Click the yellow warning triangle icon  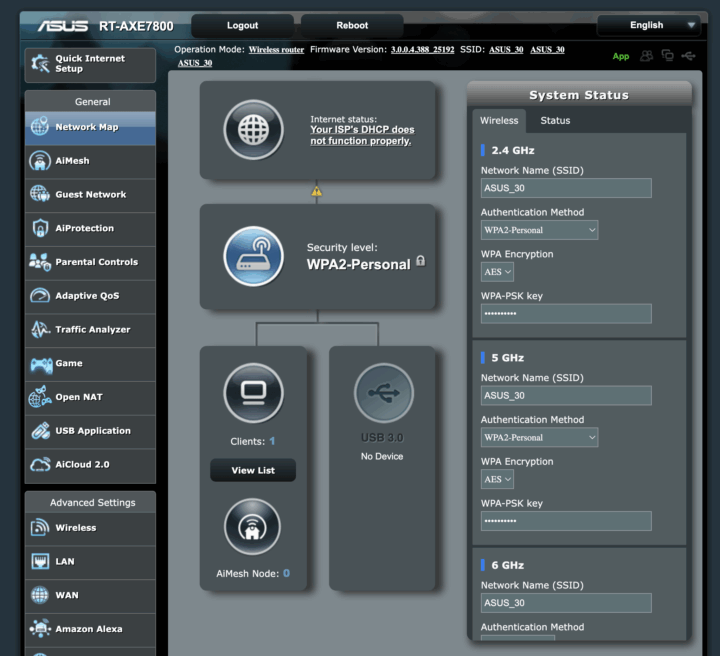pyautogui.click(x=316, y=191)
